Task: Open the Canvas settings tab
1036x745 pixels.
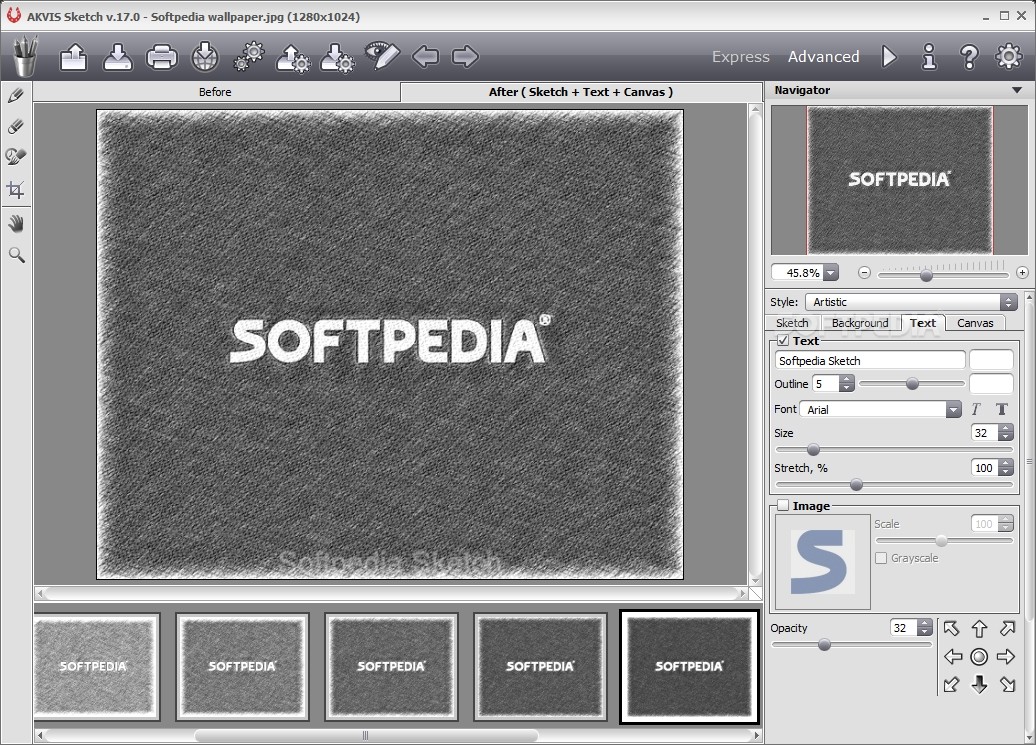Action: 975,323
